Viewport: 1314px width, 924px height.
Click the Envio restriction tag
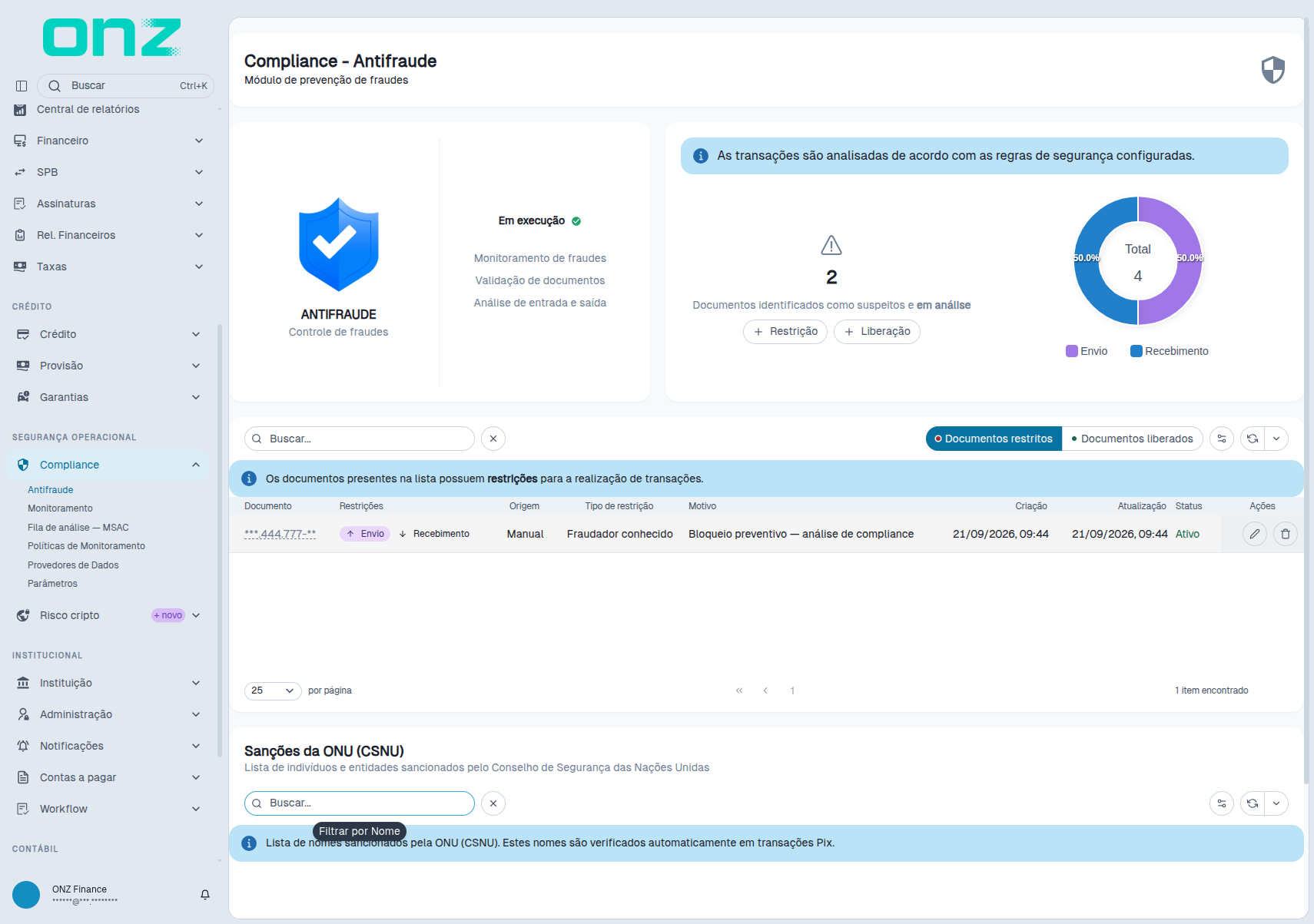(365, 534)
